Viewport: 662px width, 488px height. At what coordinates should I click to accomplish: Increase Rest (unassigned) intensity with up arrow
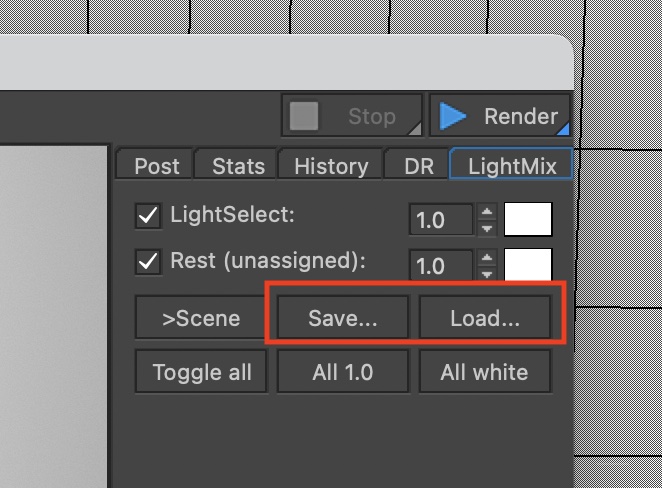coord(487,258)
